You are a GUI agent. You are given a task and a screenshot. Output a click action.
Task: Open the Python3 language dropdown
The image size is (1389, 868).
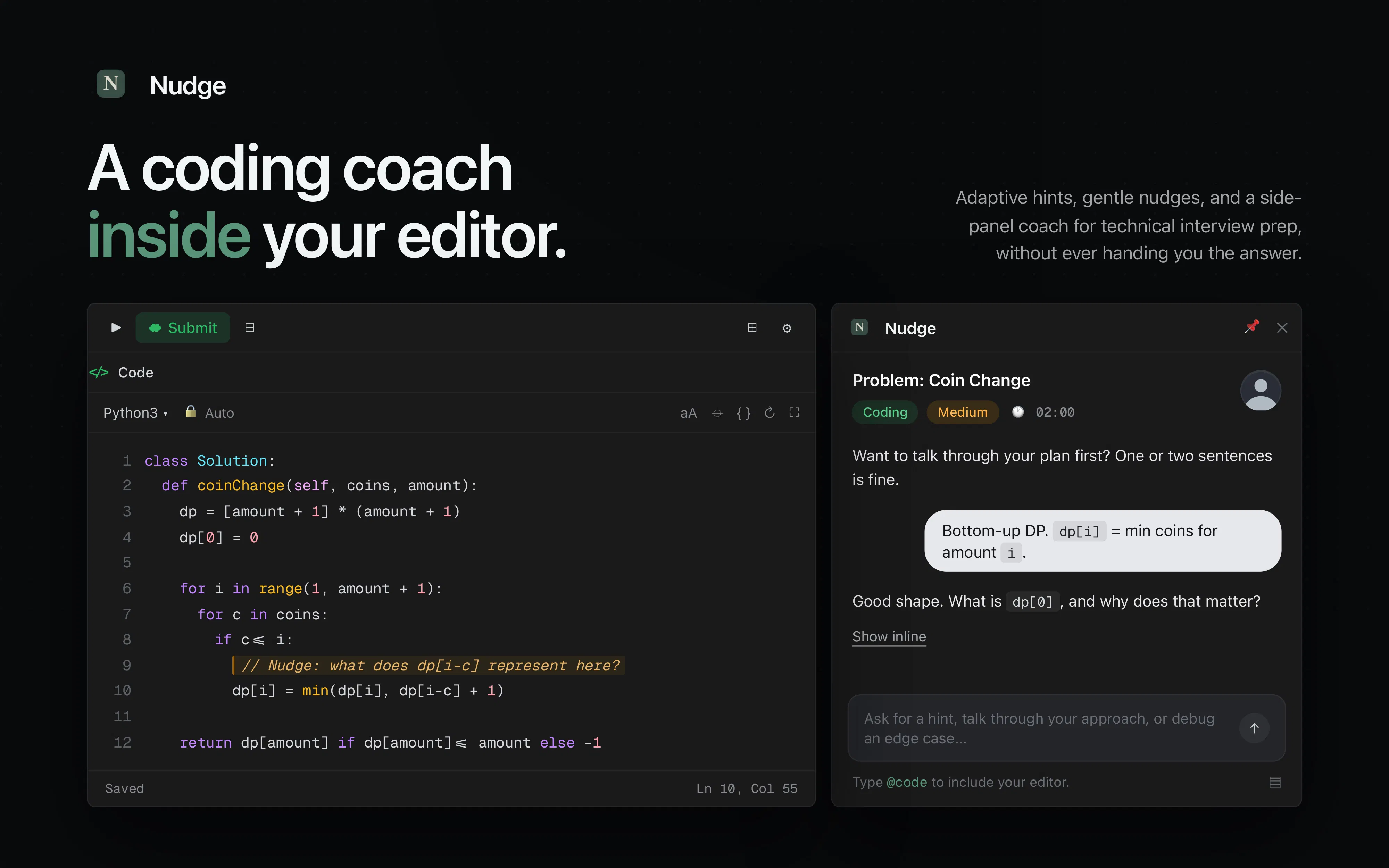tap(135, 413)
